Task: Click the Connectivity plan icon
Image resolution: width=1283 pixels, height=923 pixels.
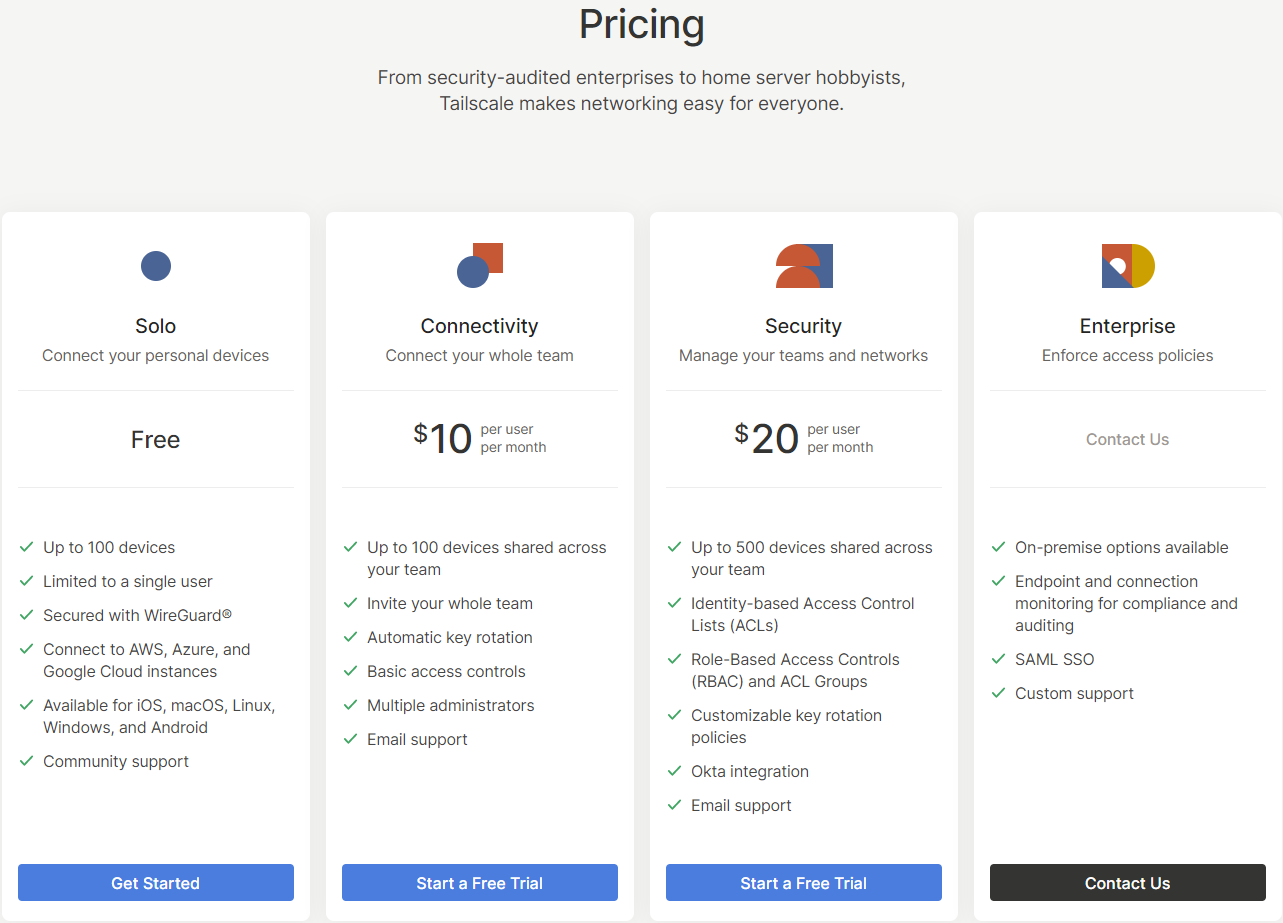Action: pyautogui.click(x=480, y=265)
